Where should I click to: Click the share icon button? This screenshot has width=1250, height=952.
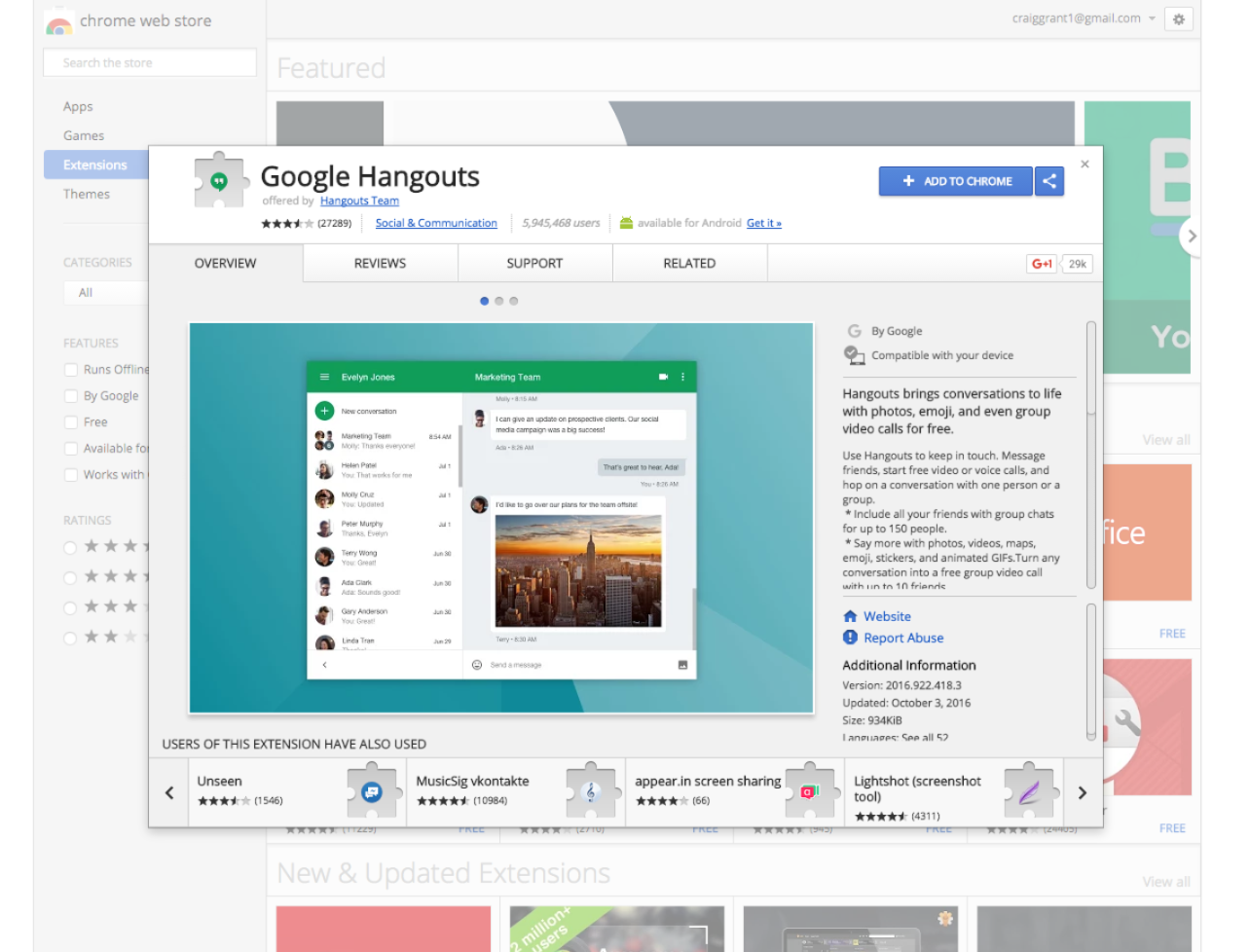pyautogui.click(x=1049, y=181)
